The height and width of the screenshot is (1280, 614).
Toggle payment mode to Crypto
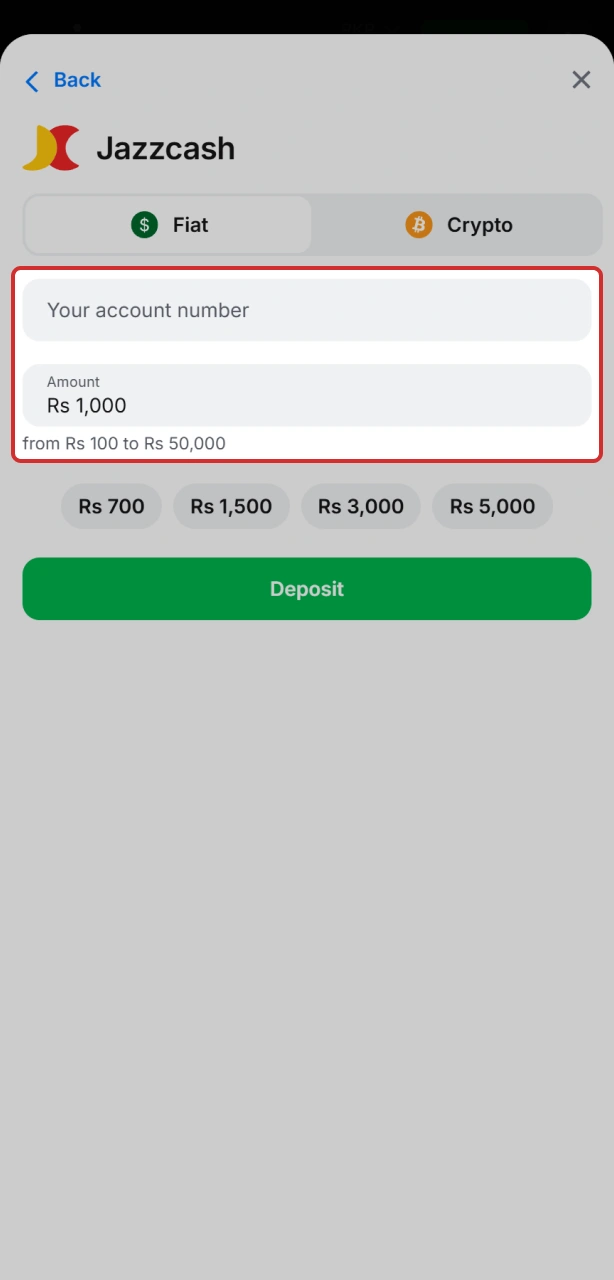[x=457, y=225]
